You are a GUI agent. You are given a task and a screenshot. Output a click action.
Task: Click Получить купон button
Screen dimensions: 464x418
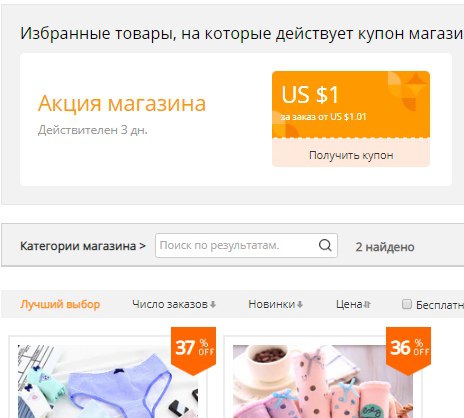(x=351, y=155)
